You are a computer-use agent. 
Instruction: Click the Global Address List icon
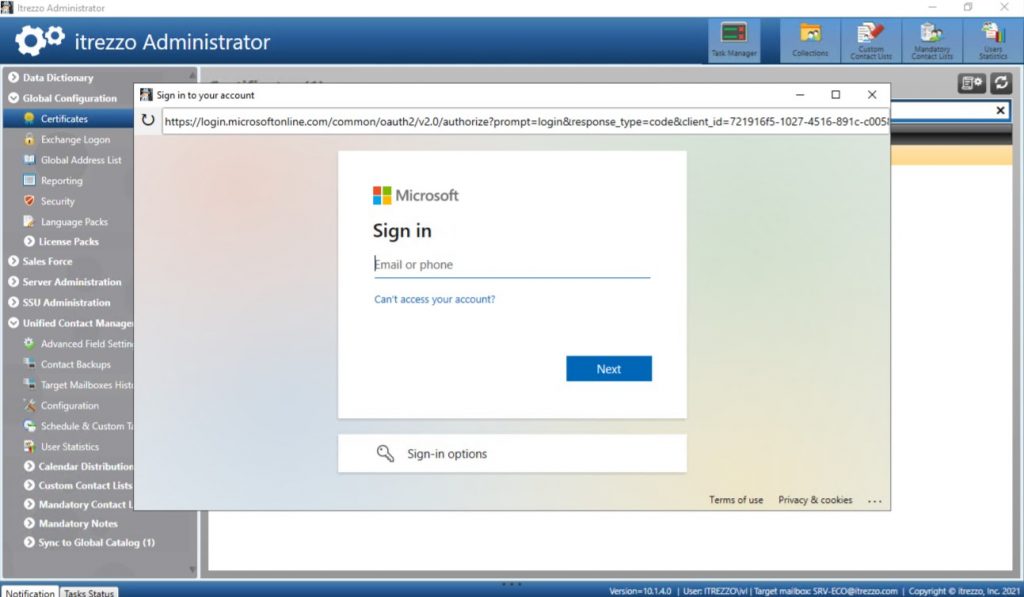(29, 159)
